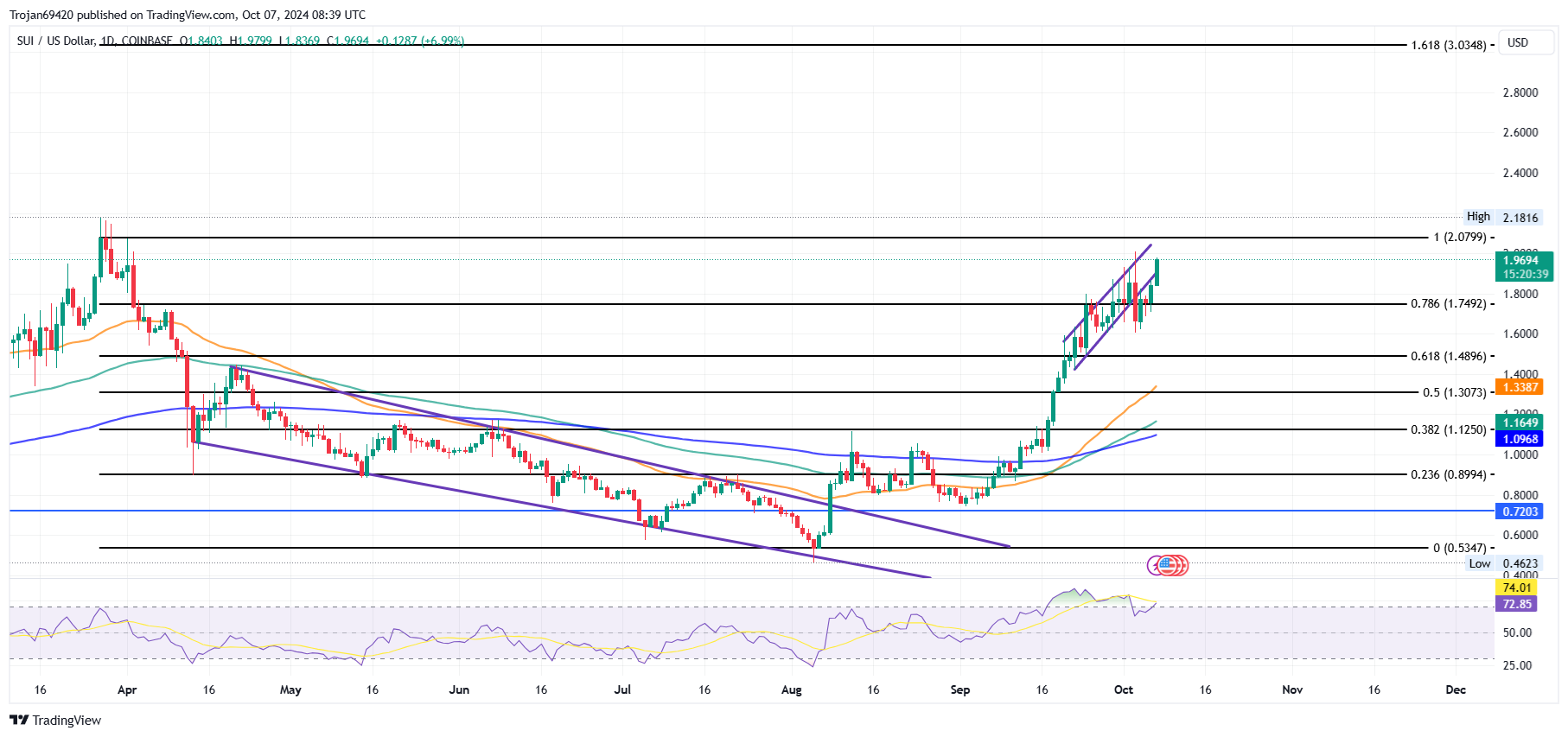
Task: Click the RSI axis 25.00 label
Action: coord(1517,665)
